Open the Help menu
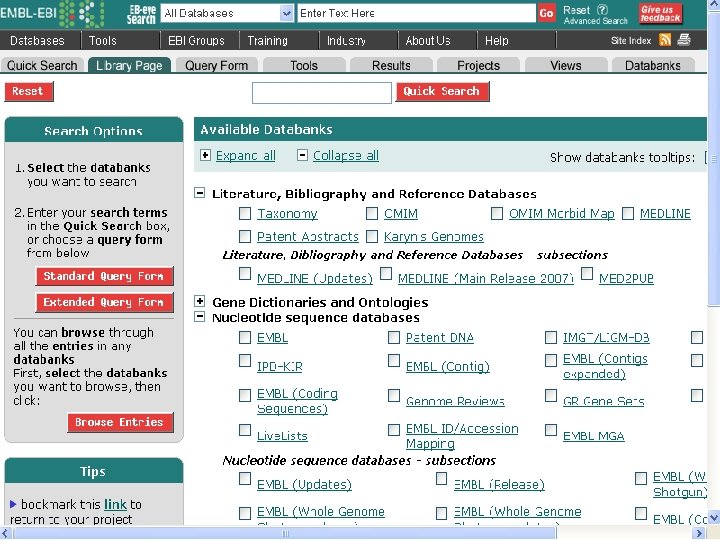 tap(496, 40)
